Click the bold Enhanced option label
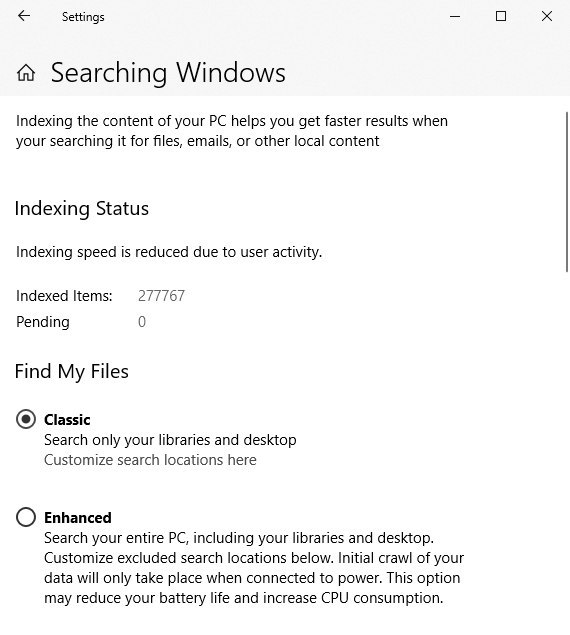Viewport: 570px width, 635px height. pos(78,518)
